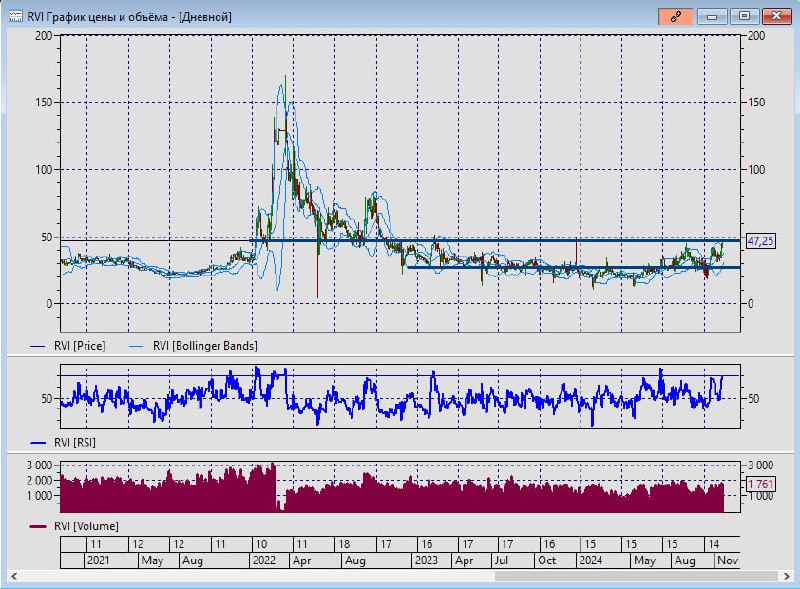Click the 2024 year label on time axis
The image size is (800, 589).
click(590, 560)
